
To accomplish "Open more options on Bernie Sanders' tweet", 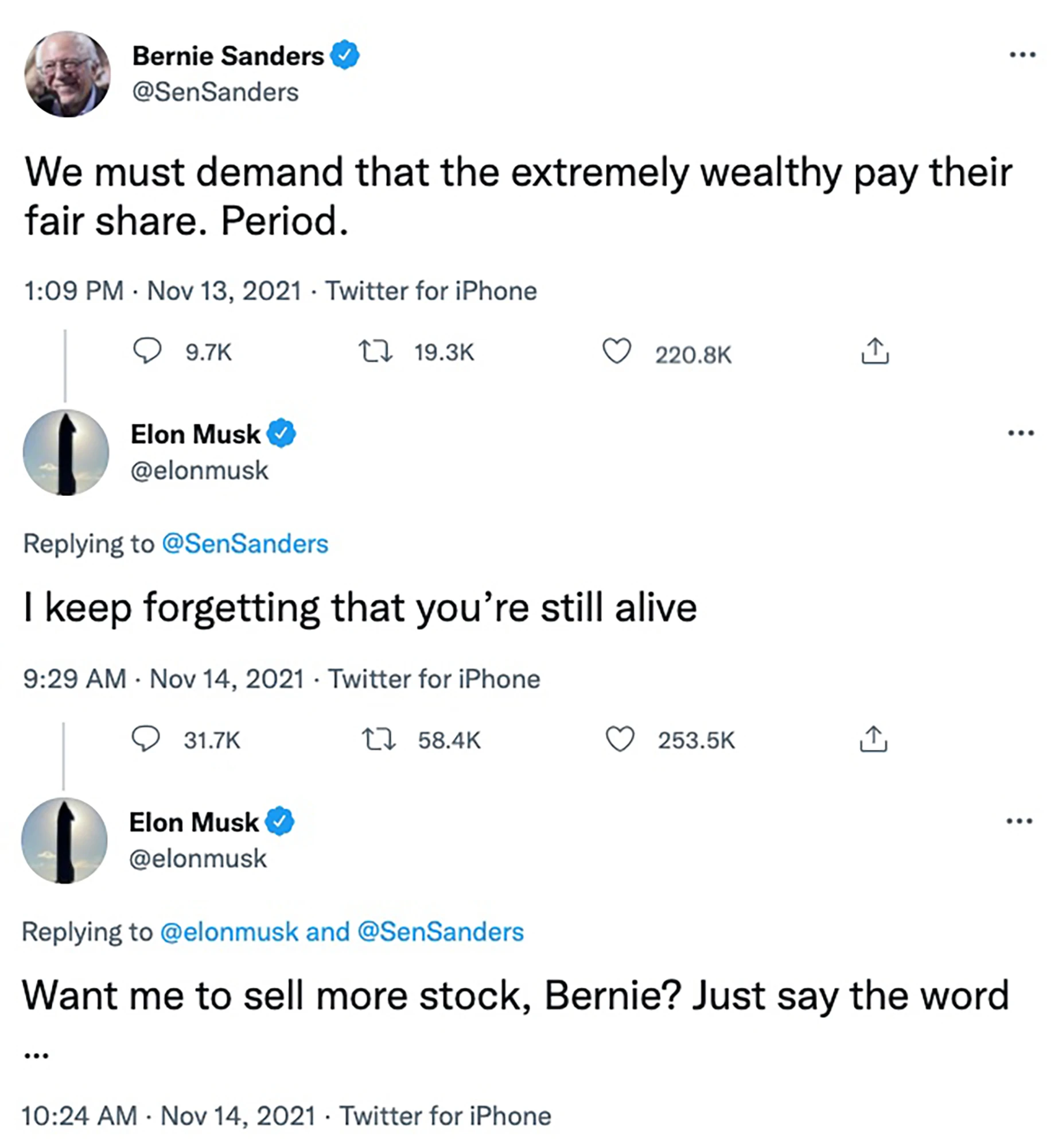I will [x=1022, y=55].
